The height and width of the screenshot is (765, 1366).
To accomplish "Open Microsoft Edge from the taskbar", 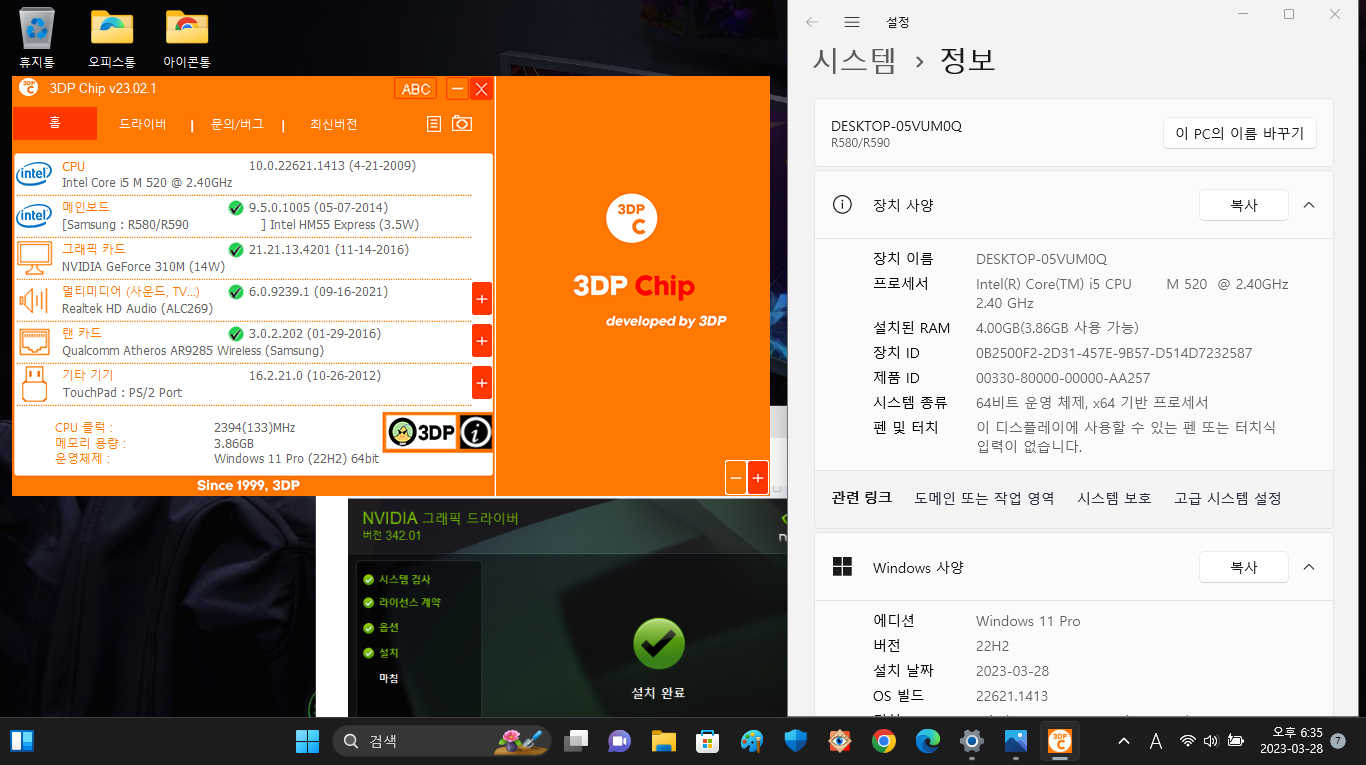I will 927,741.
